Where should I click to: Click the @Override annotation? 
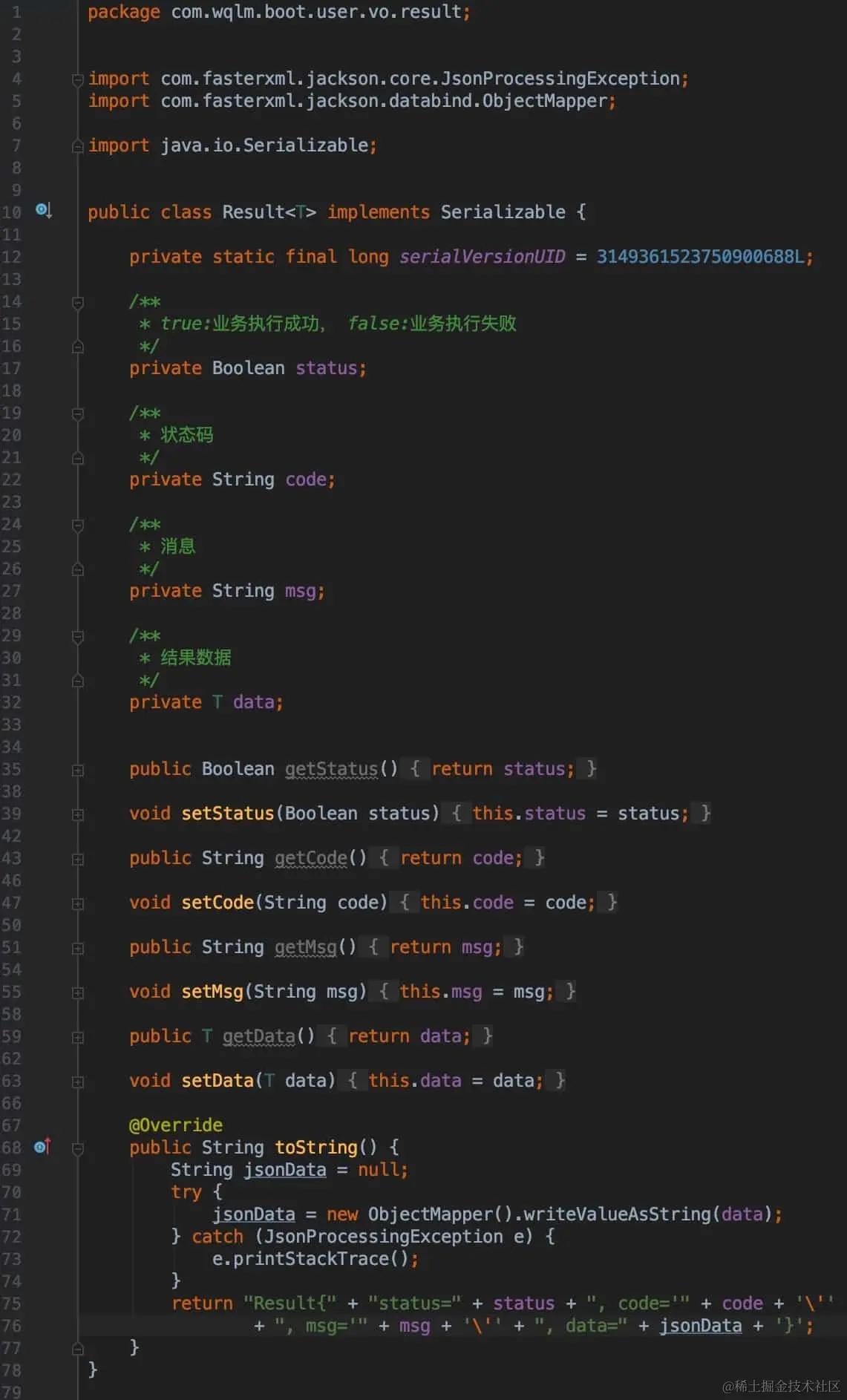[x=176, y=1125]
